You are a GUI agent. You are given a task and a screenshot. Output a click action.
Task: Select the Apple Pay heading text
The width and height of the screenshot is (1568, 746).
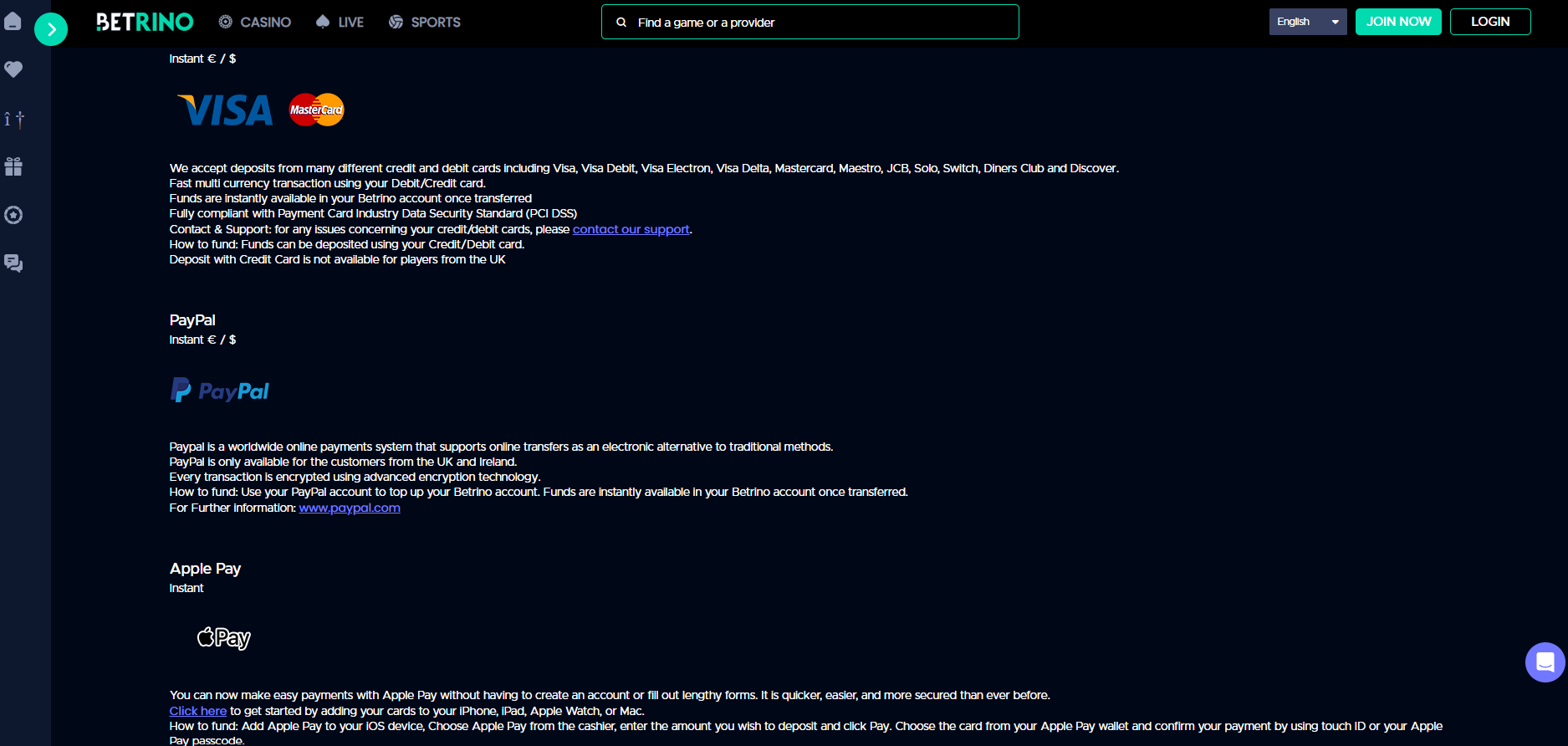(x=205, y=569)
